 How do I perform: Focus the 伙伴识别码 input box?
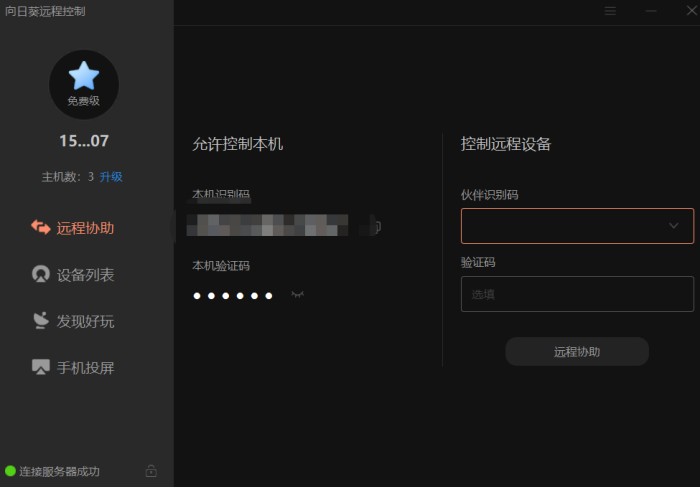[x=577, y=226]
